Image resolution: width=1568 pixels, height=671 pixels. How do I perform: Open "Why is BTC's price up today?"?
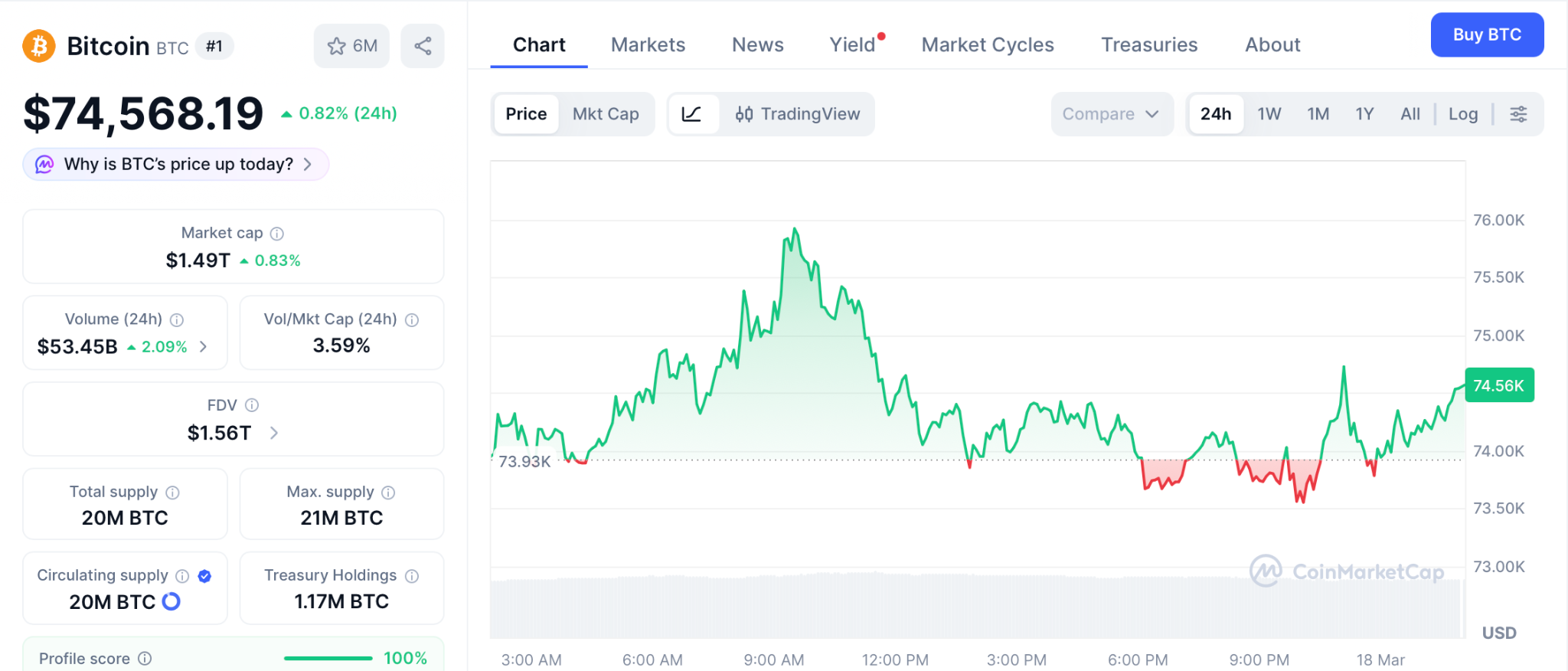(x=177, y=165)
